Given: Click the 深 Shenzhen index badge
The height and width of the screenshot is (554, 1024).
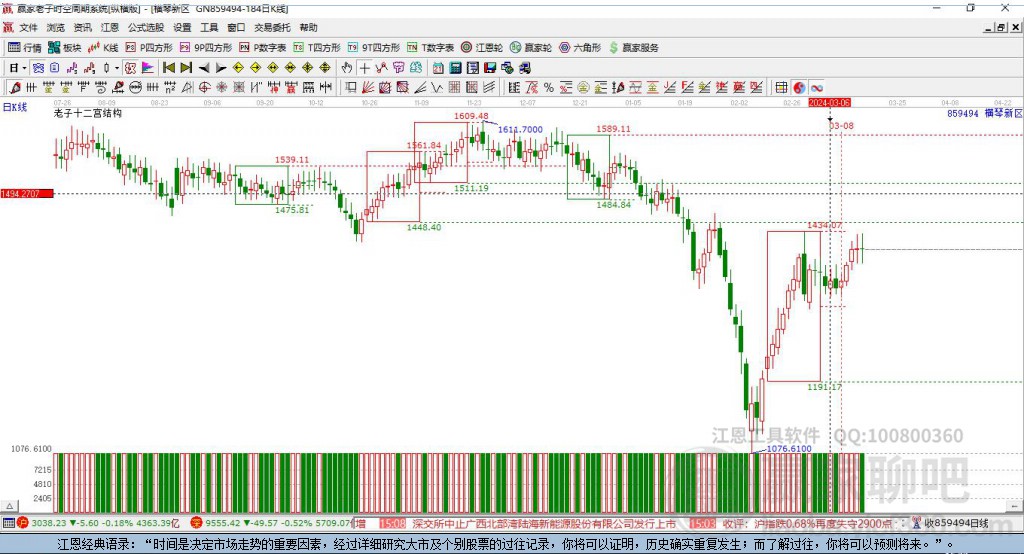Looking at the screenshot, I should pos(197,523).
